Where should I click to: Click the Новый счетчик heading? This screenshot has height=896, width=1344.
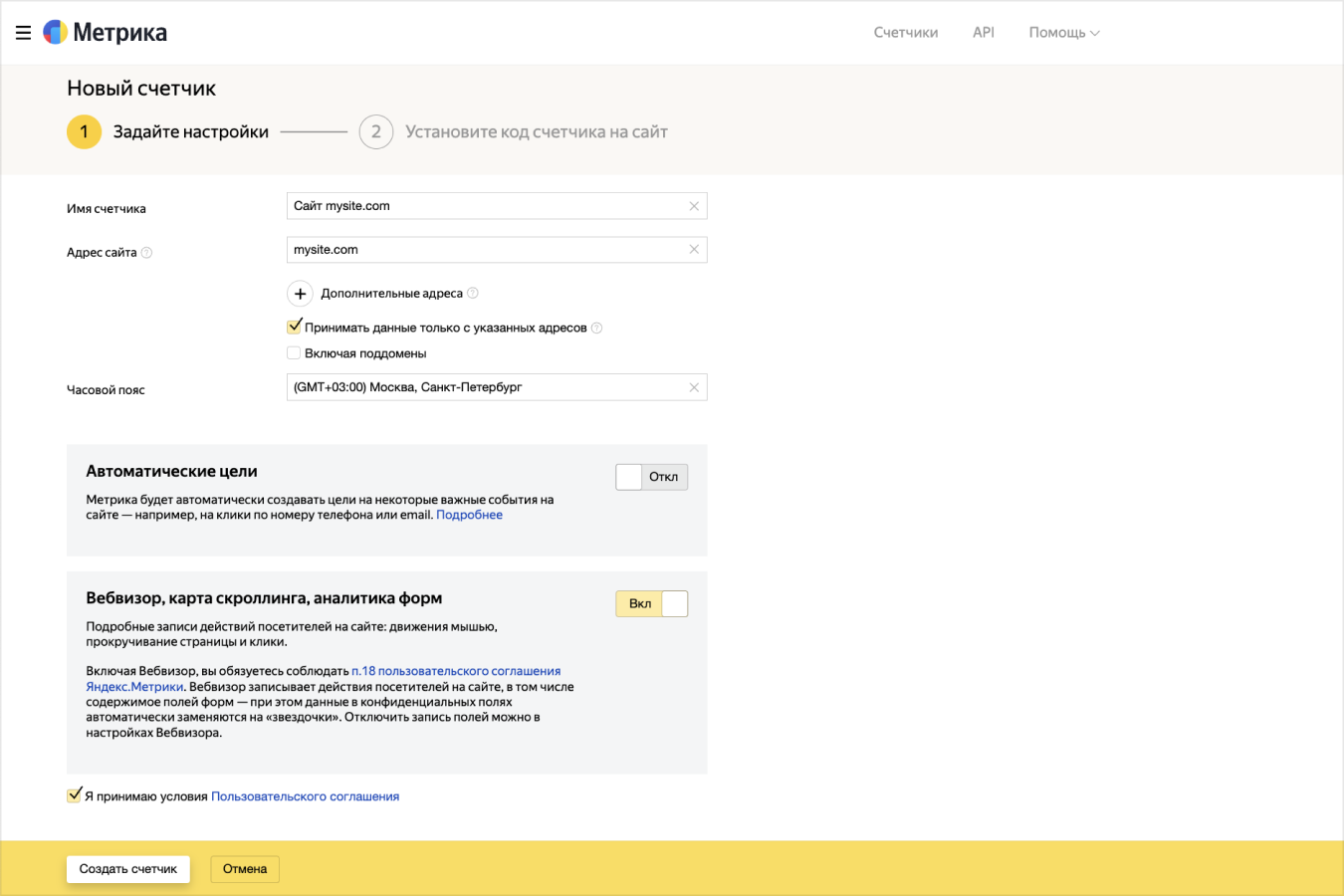coord(141,88)
